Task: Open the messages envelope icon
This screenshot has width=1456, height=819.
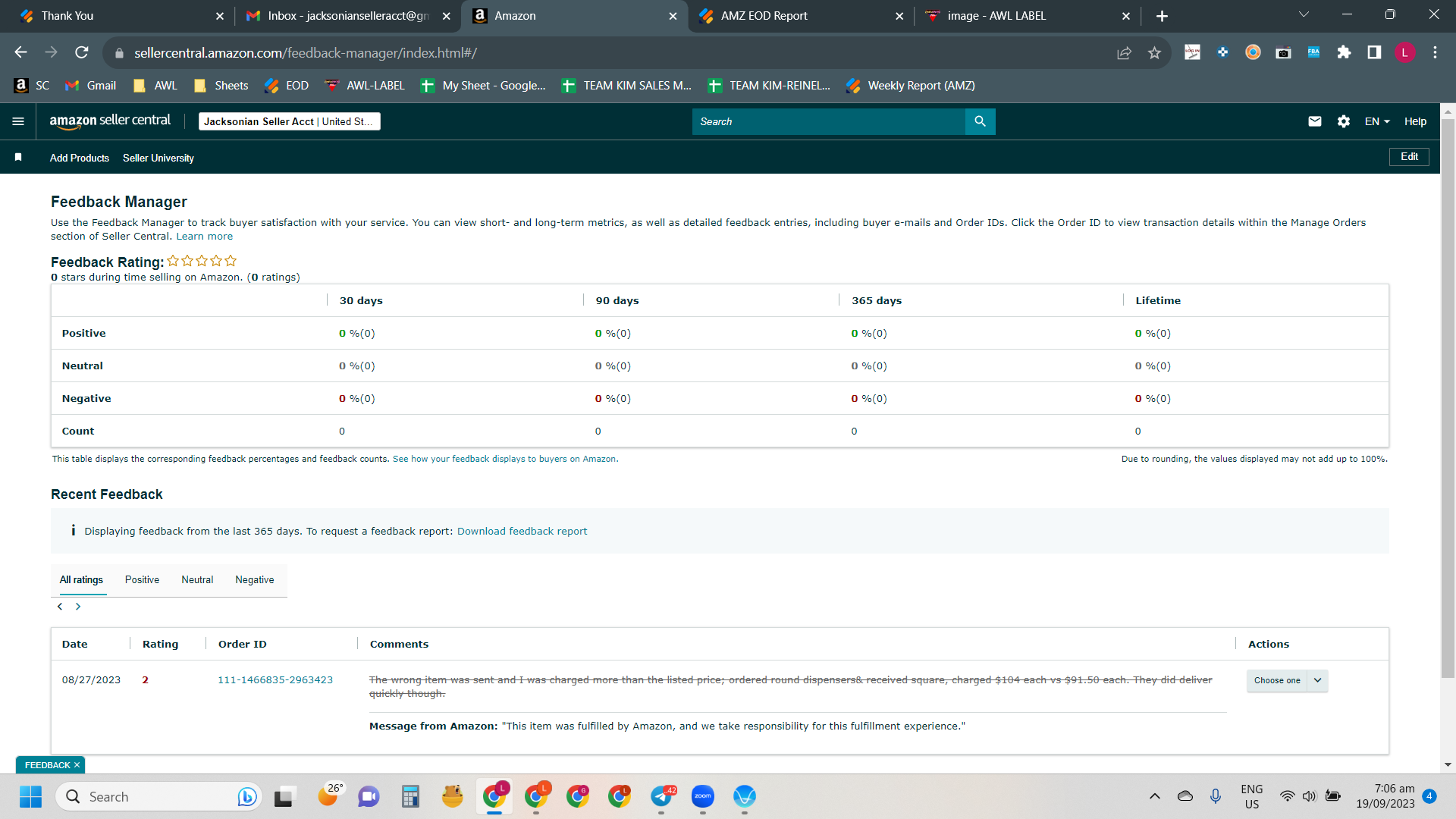Action: point(1315,121)
